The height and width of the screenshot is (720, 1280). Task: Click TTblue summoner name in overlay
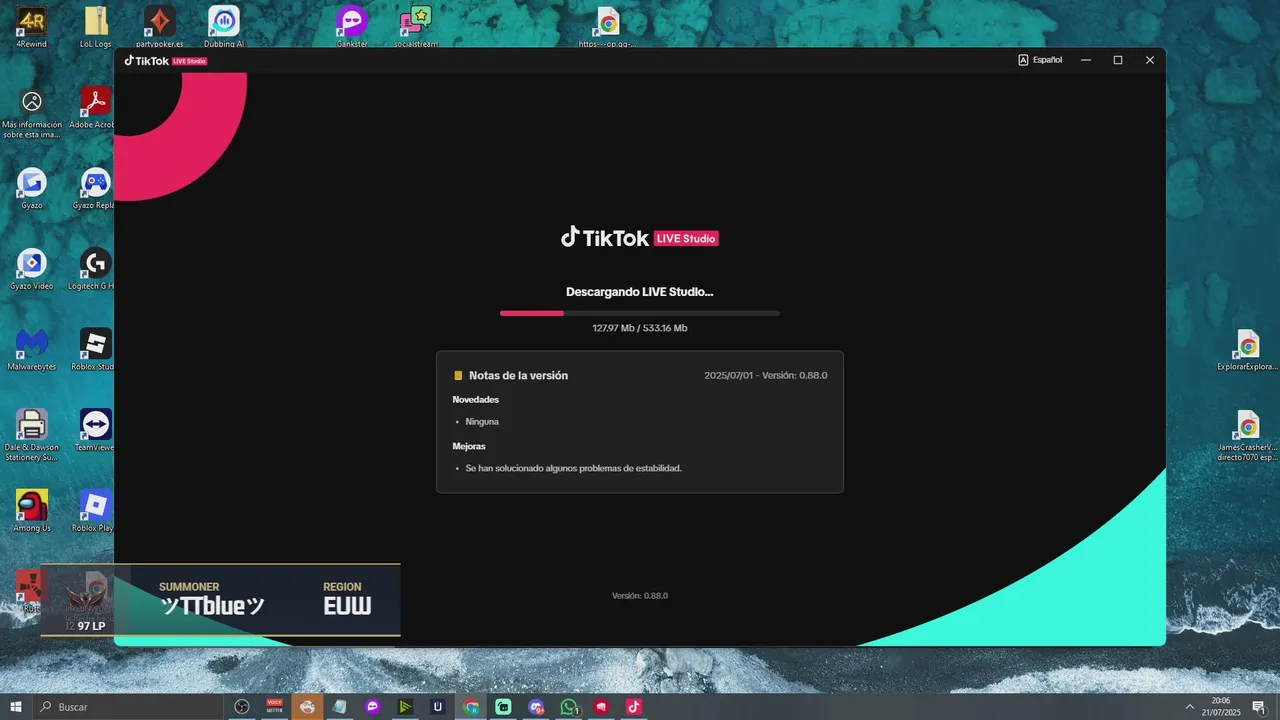pyautogui.click(x=212, y=606)
